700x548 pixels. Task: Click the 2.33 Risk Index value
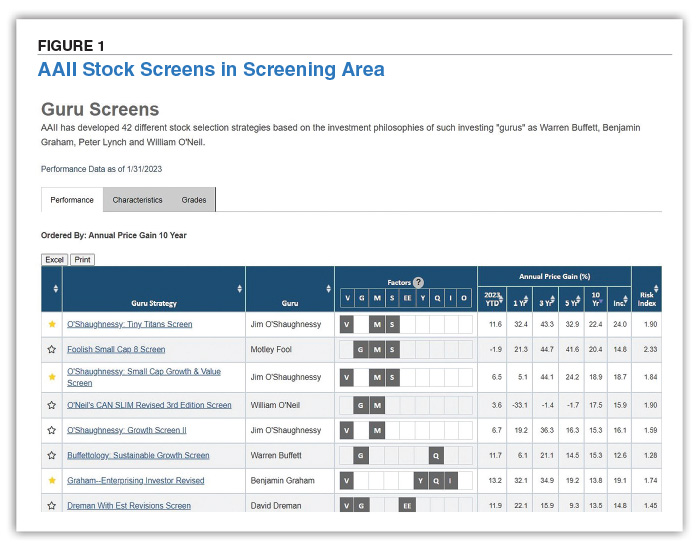click(650, 349)
